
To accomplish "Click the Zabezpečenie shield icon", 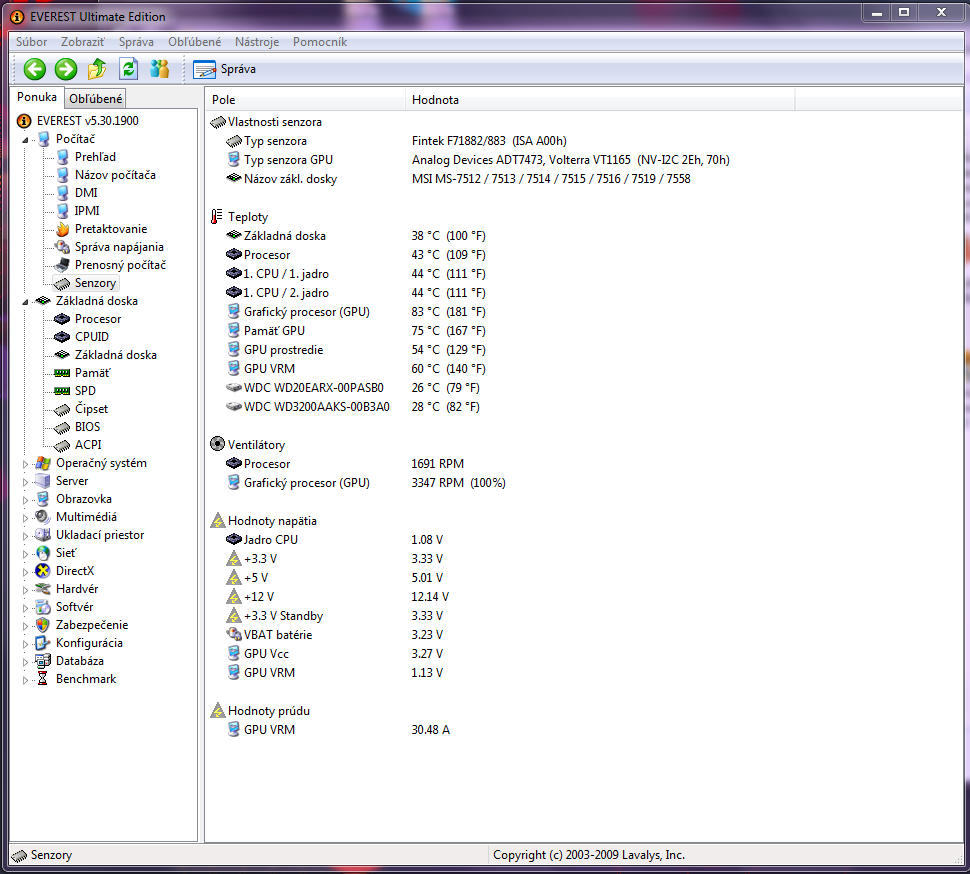I will (43, 625).
